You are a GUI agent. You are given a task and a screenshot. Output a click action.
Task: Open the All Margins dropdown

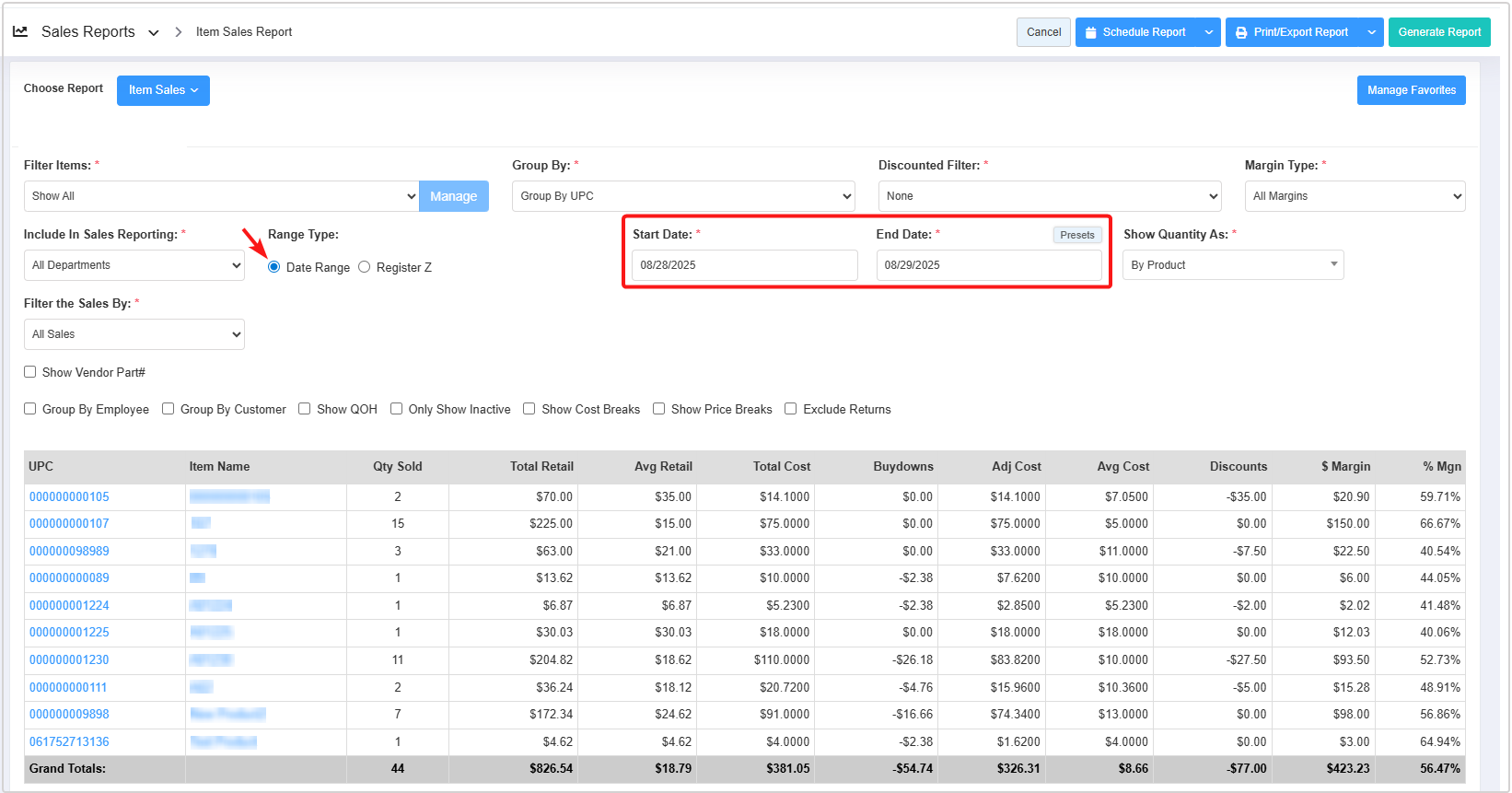(1354, 196)
